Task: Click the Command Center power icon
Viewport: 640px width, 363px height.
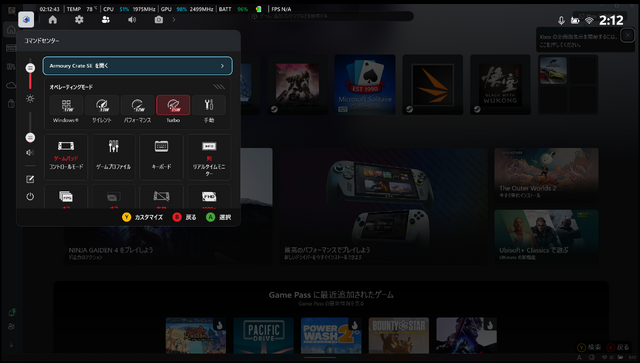Action: [x=30, y=196]
